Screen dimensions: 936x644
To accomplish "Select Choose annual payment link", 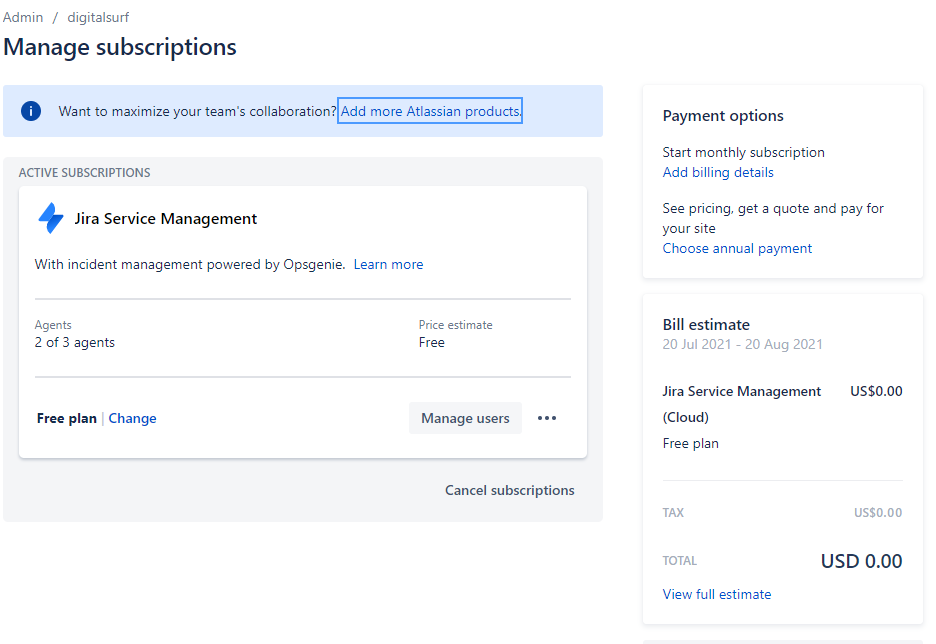I will 737,248.
